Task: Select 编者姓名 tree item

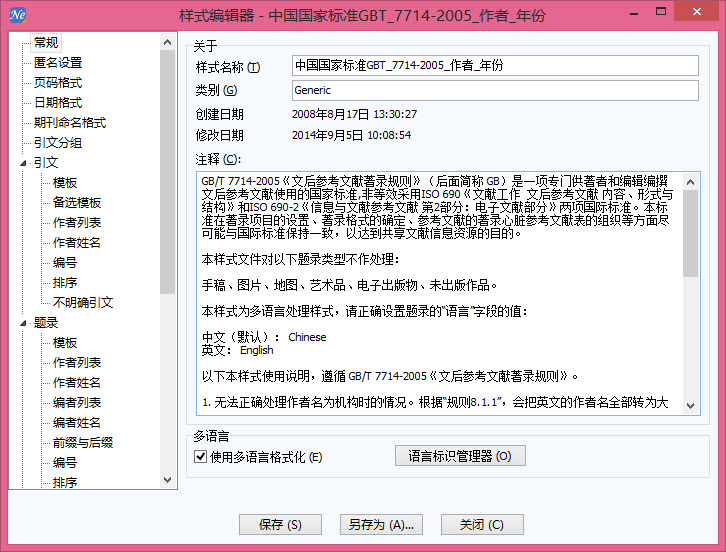Action: [77, 422]
